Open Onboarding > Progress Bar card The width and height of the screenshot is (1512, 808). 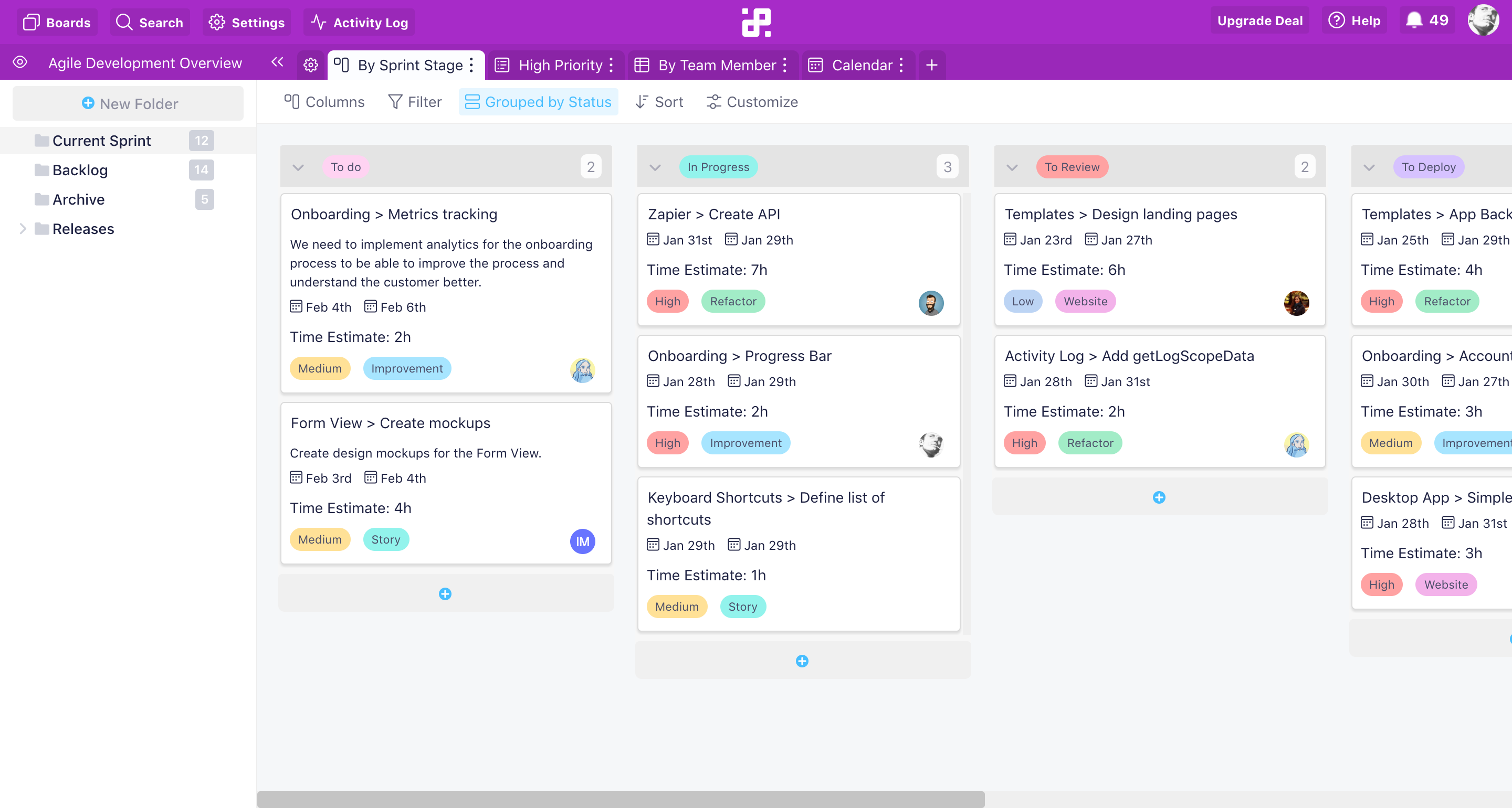pos(799,401)
